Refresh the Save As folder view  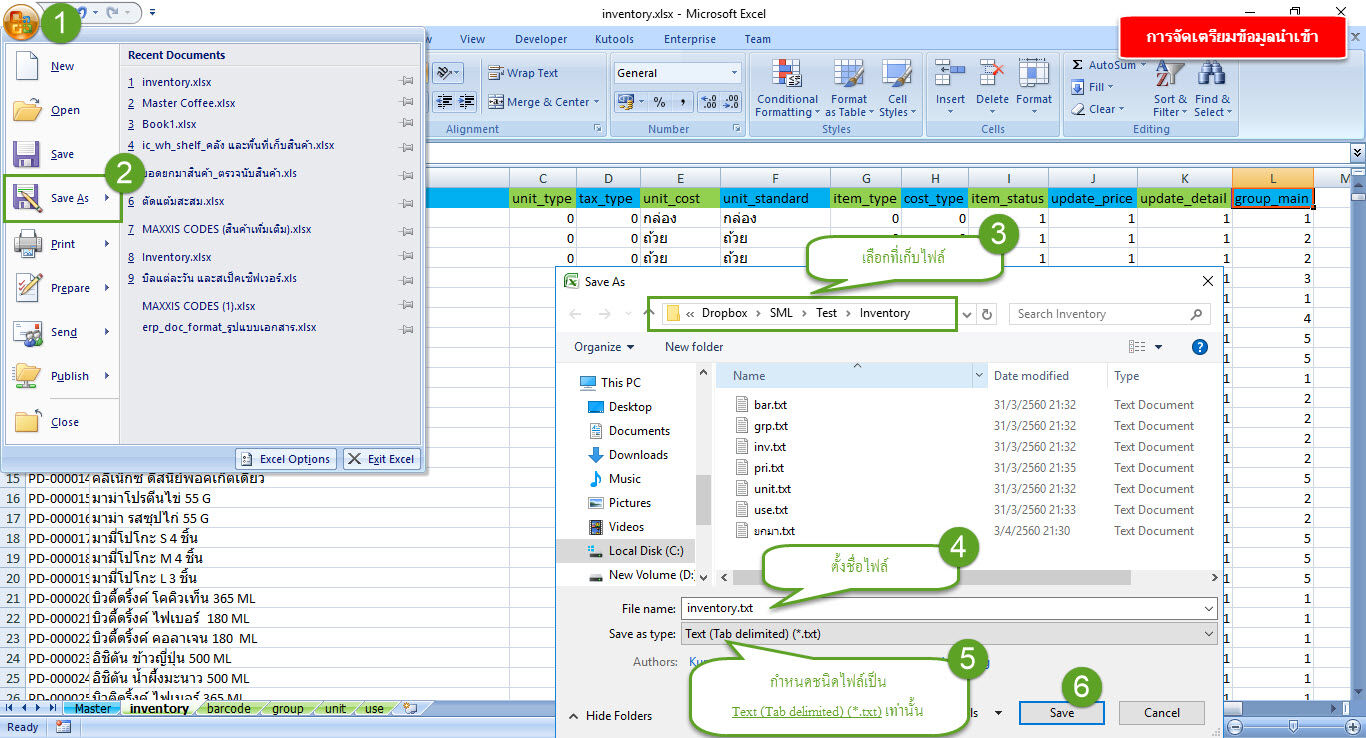(x=987, y=314)
